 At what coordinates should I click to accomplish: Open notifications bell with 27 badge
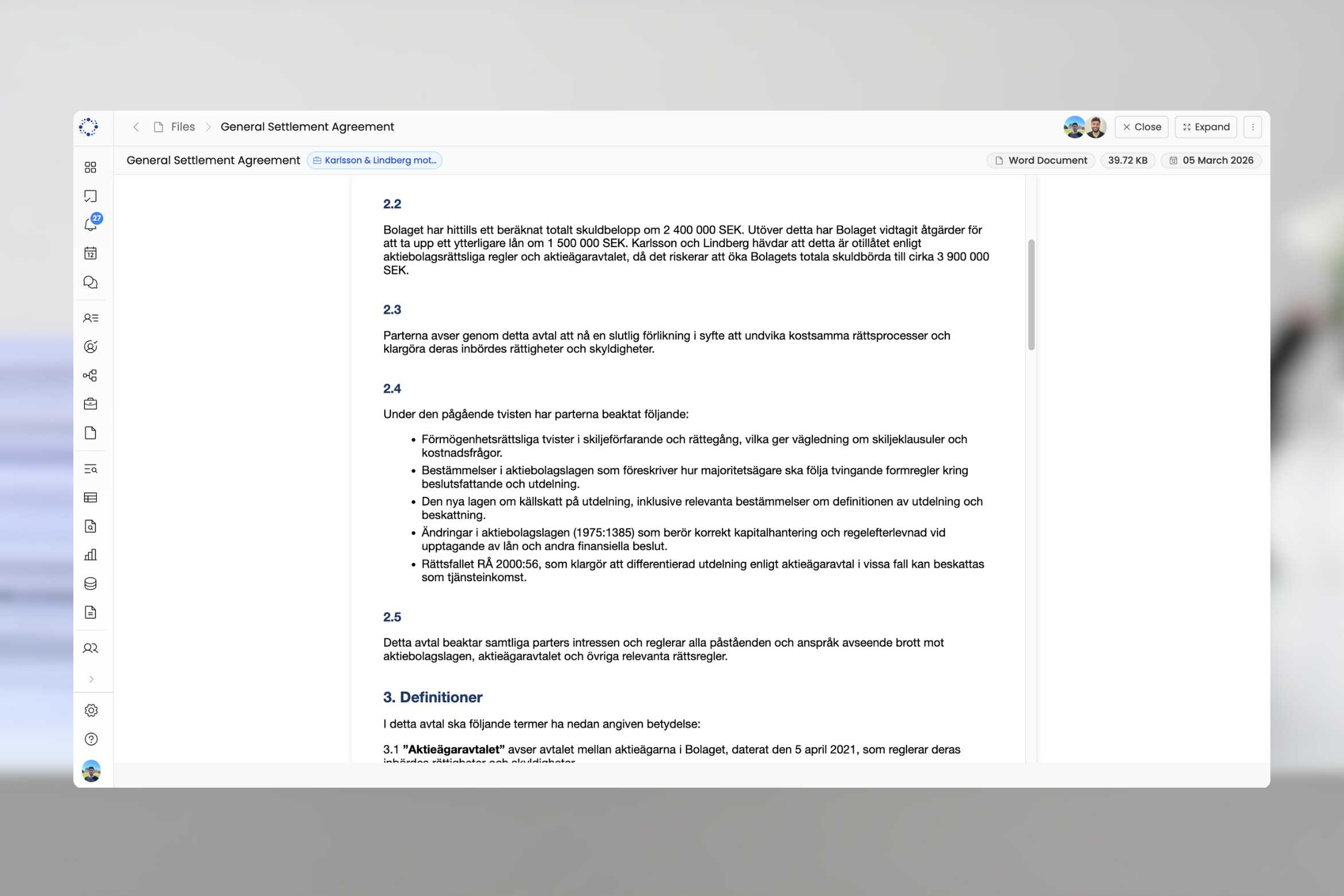click(x=91, y=224)
